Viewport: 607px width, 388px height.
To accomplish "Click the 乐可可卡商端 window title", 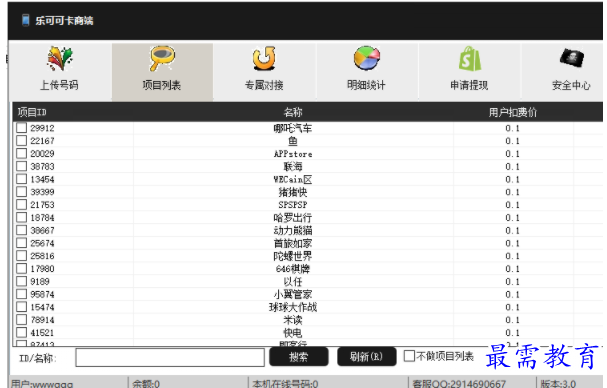I will click(x=64, y=21).
